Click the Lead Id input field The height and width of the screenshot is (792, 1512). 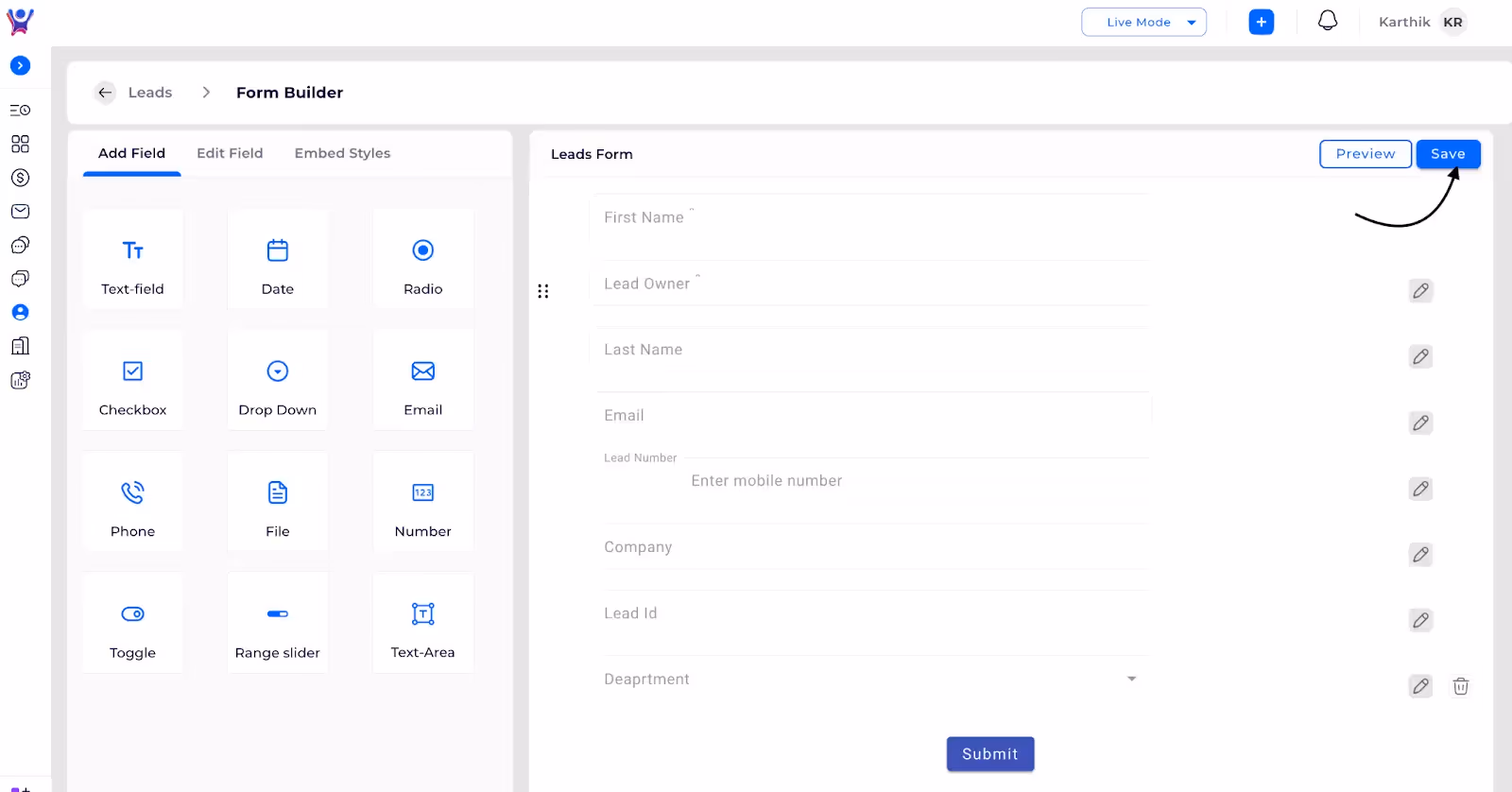(870, 613)
